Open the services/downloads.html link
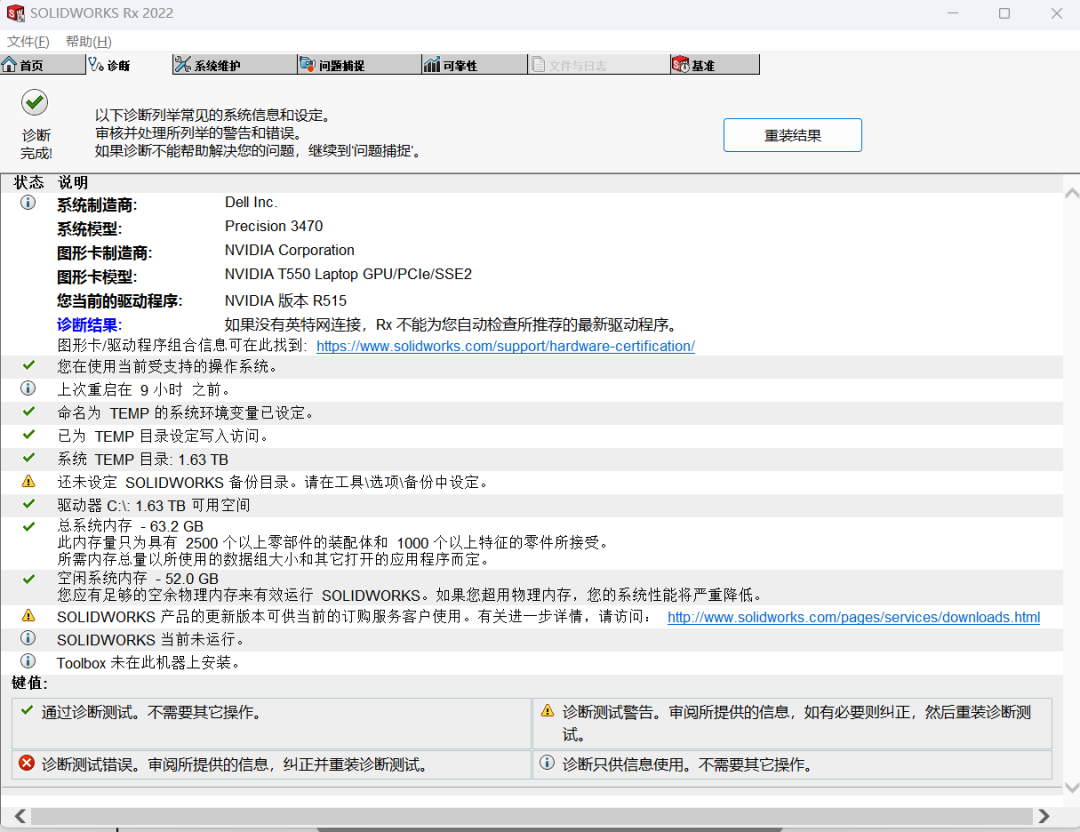This screenshot has height=832, width=1080. tap(853, 617)
